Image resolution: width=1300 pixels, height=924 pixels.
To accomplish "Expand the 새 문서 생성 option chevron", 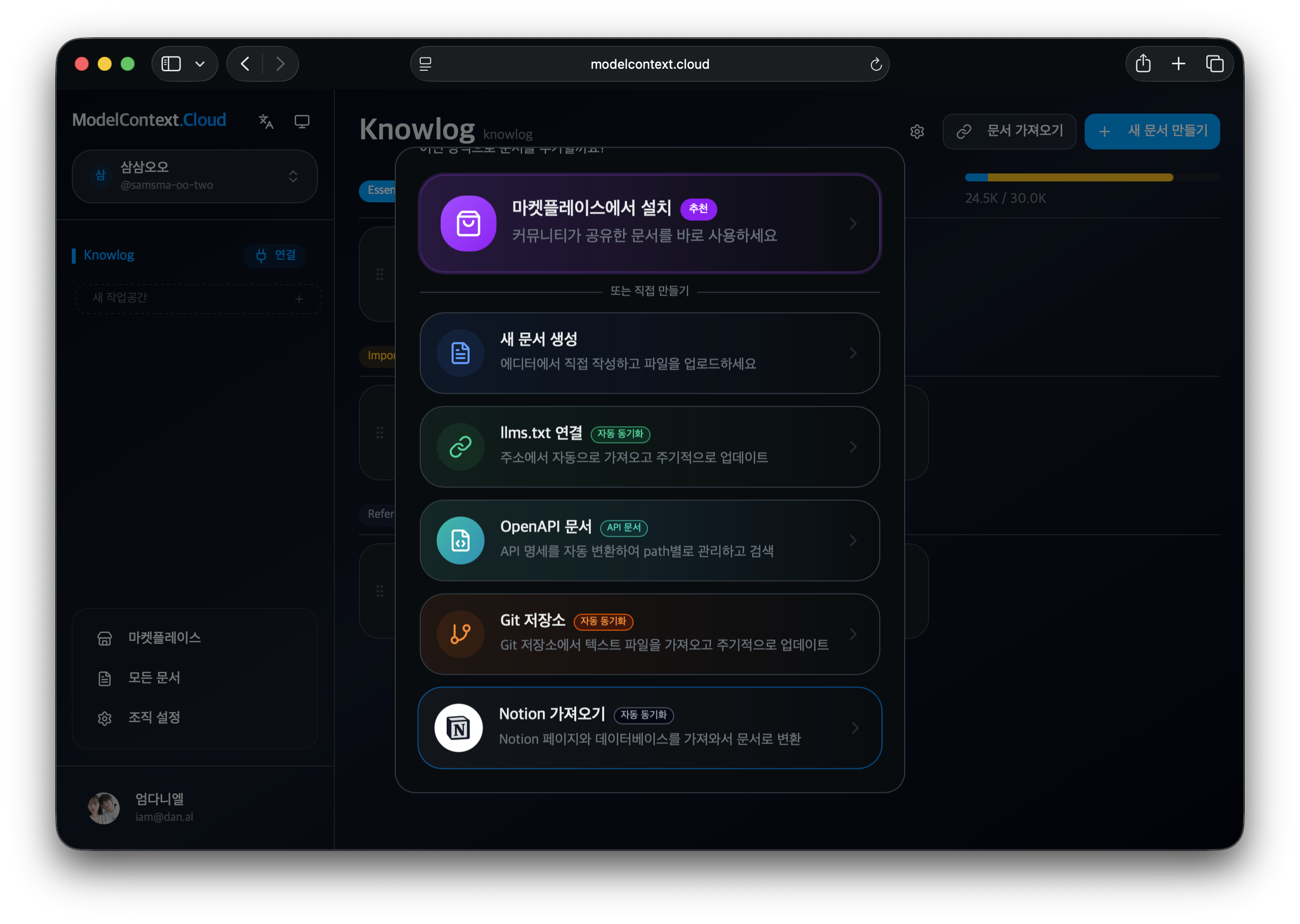I will [x=853, y=353].
